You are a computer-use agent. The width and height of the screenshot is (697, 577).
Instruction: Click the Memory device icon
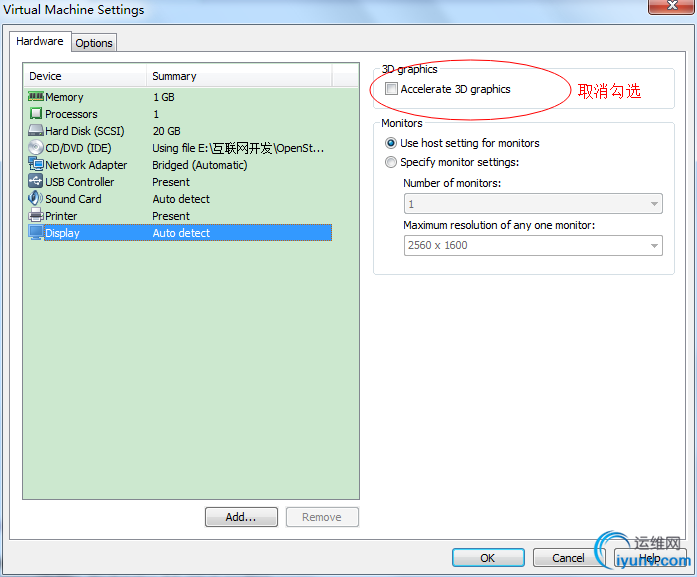[36, 96]
